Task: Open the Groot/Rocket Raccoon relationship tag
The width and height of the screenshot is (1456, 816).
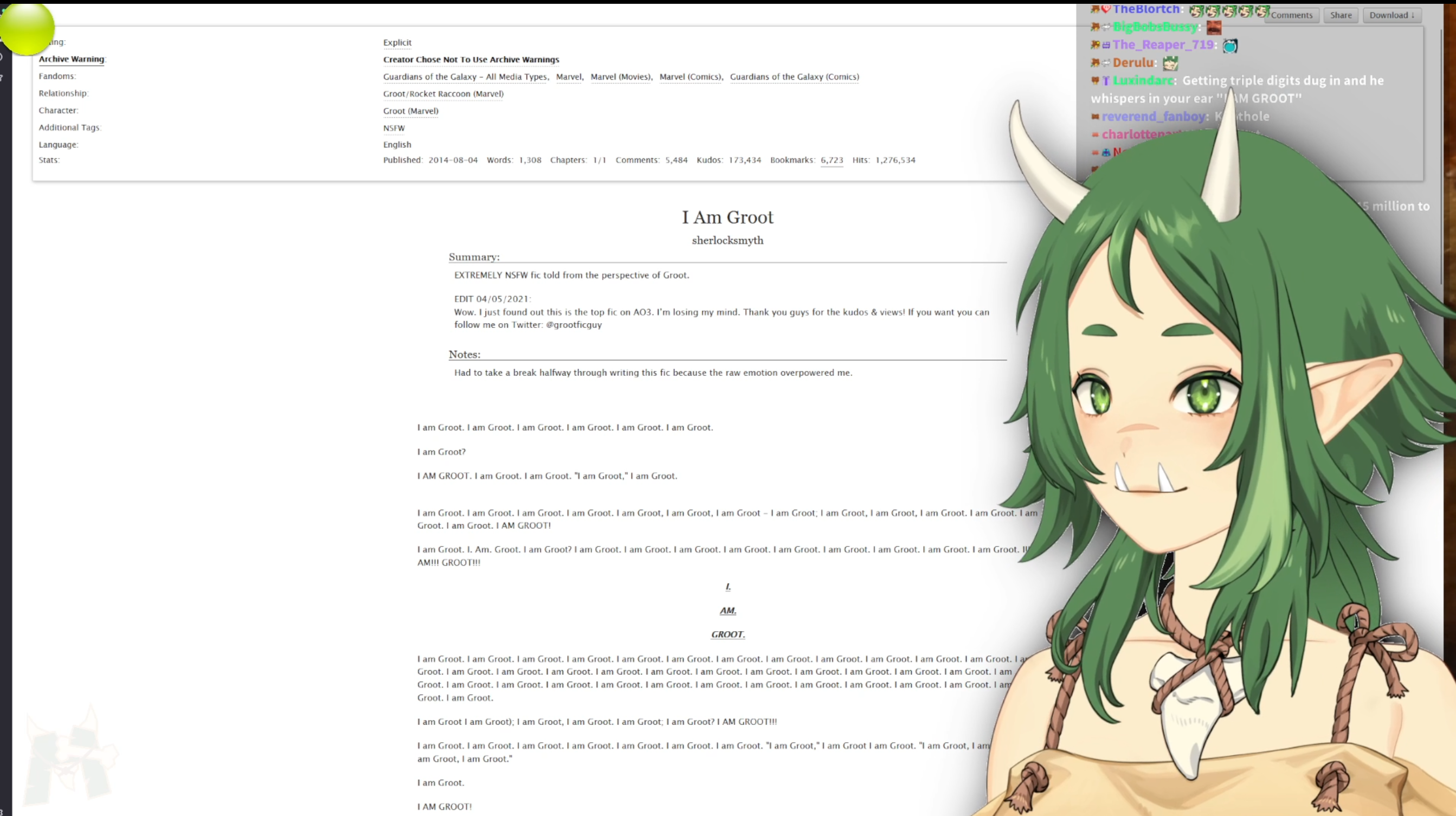Action: [x=442, y=94]
